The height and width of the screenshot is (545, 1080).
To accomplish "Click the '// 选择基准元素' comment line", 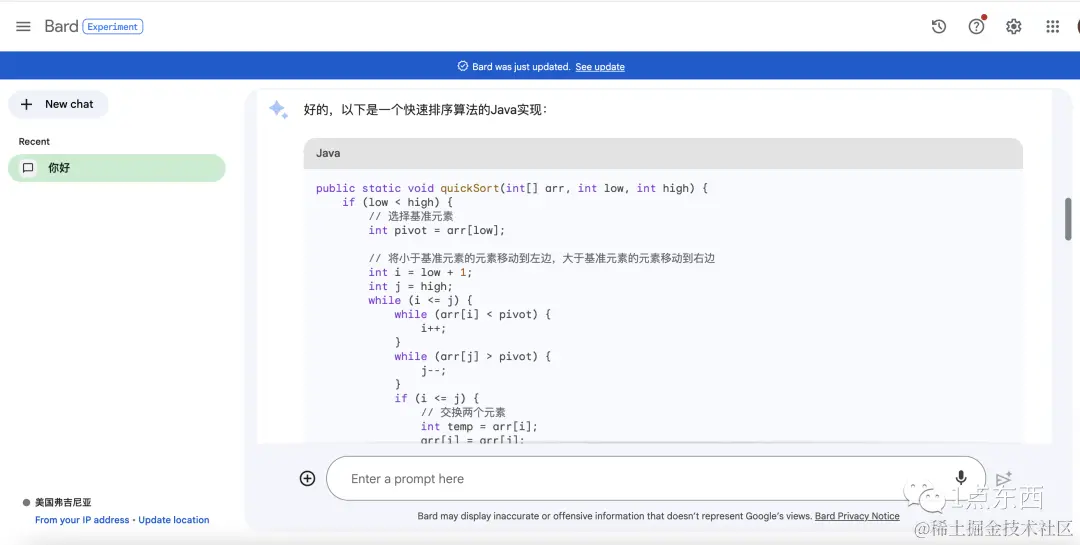I will point(411,216).
